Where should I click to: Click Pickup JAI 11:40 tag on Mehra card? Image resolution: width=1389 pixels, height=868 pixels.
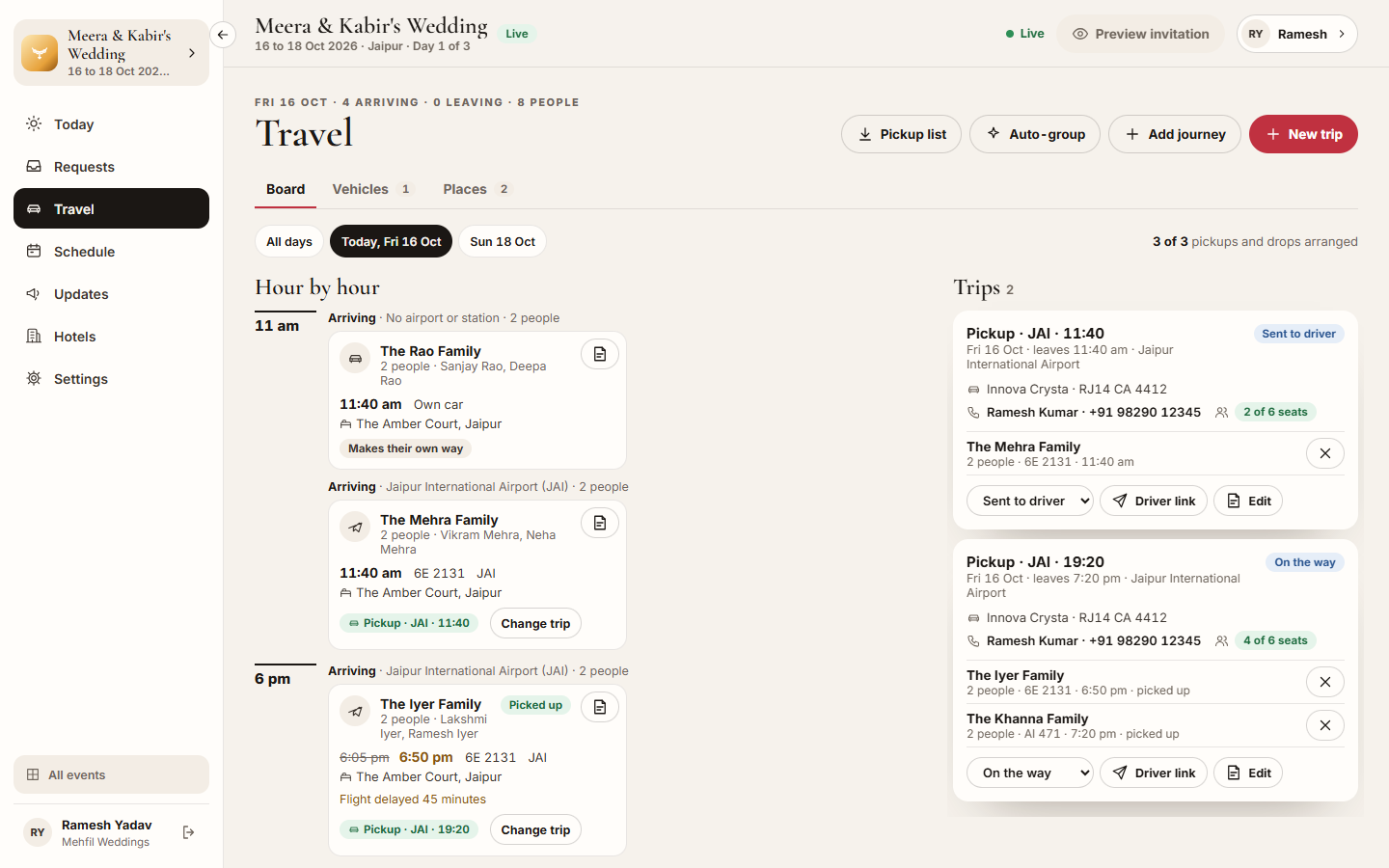(x=409, y=623)
